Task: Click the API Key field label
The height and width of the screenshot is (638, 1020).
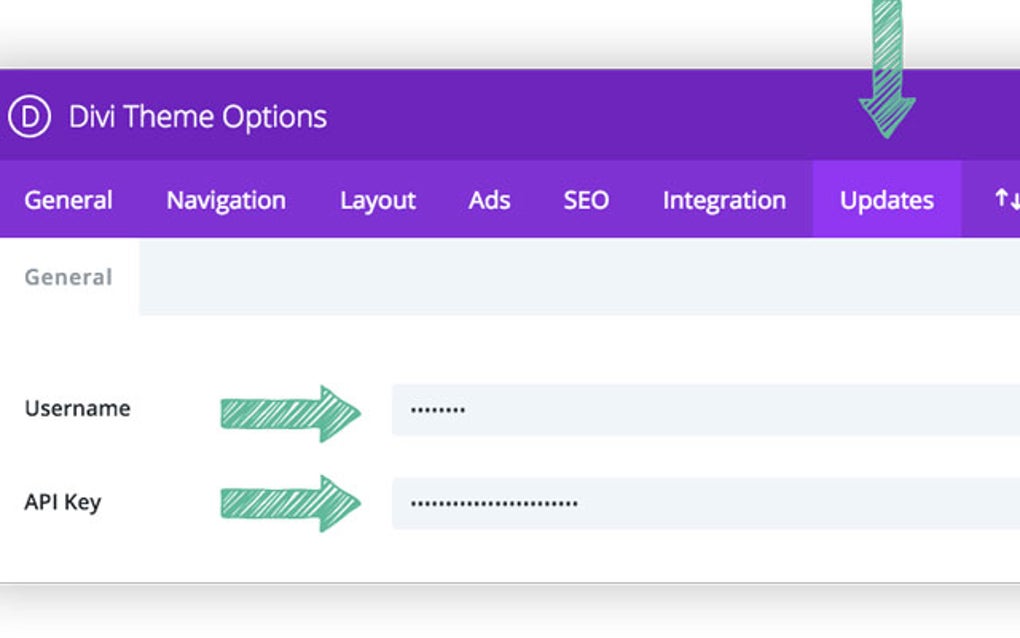Action: [63, 502]
